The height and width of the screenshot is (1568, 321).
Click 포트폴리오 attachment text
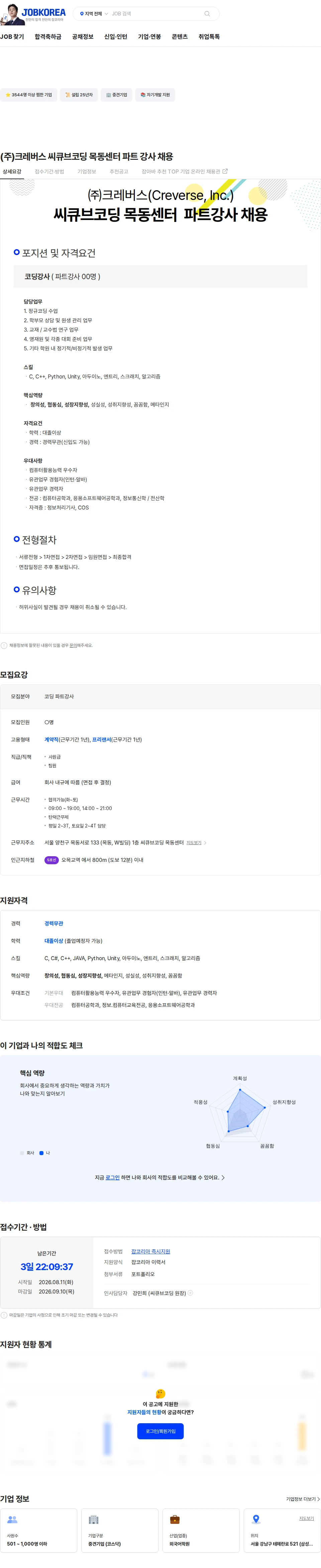(x=143, y=1274)
